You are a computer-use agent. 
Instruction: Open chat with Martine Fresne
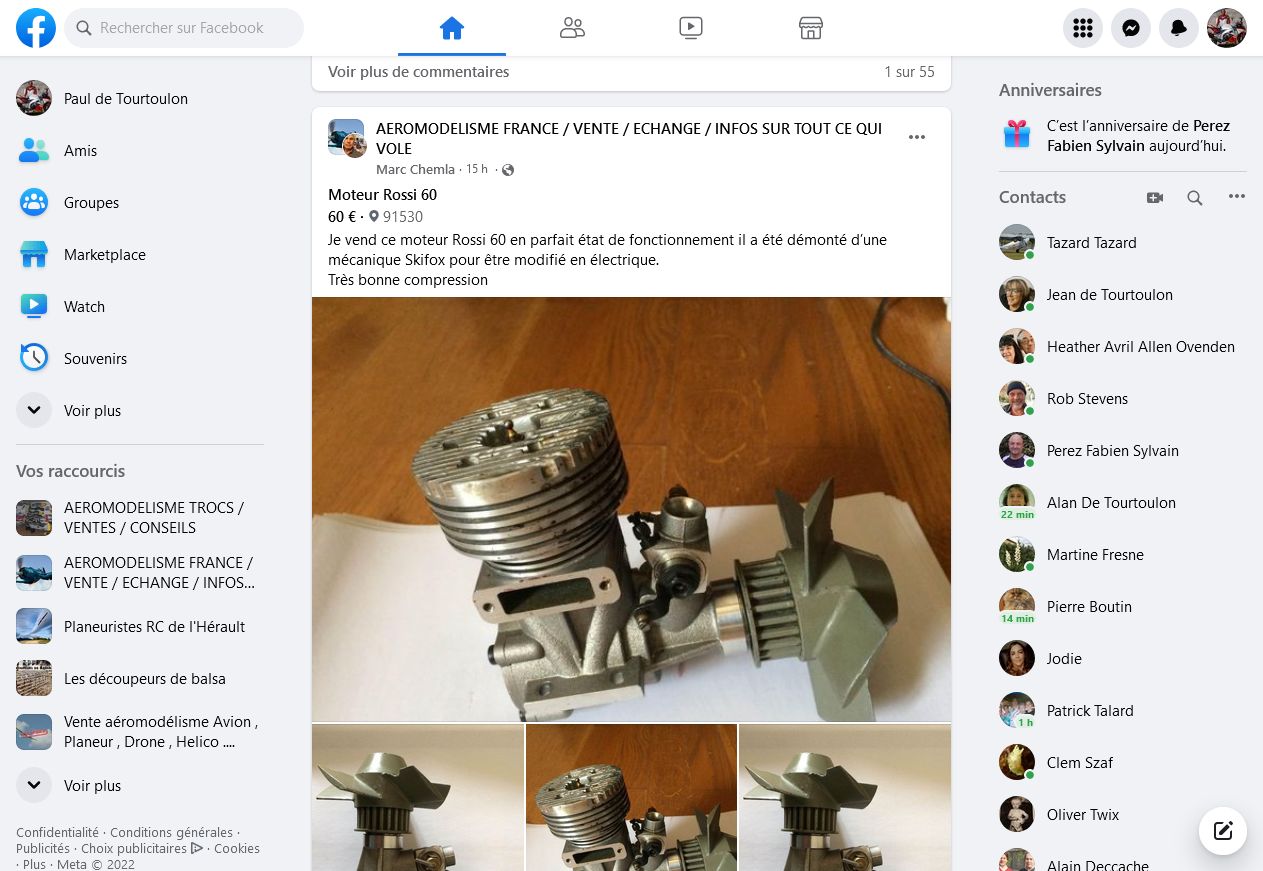[1123, 554]
